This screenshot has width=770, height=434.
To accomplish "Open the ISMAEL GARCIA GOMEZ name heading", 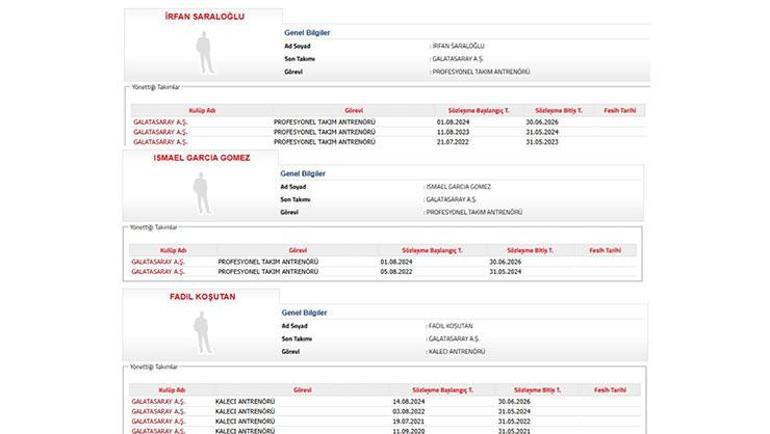I will (x=201, y=158).
